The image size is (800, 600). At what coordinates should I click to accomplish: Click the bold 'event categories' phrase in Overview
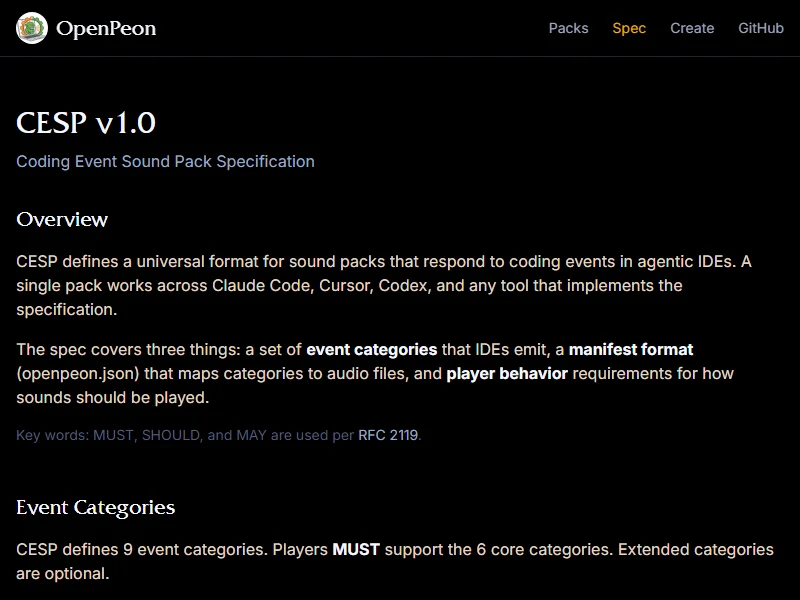point(371,349)
